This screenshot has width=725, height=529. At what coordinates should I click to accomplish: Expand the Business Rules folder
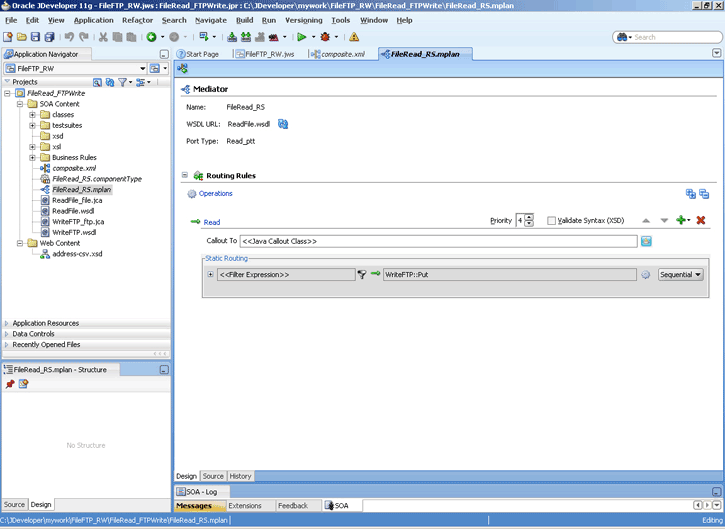pyautogui.click(x=32, y=158)
